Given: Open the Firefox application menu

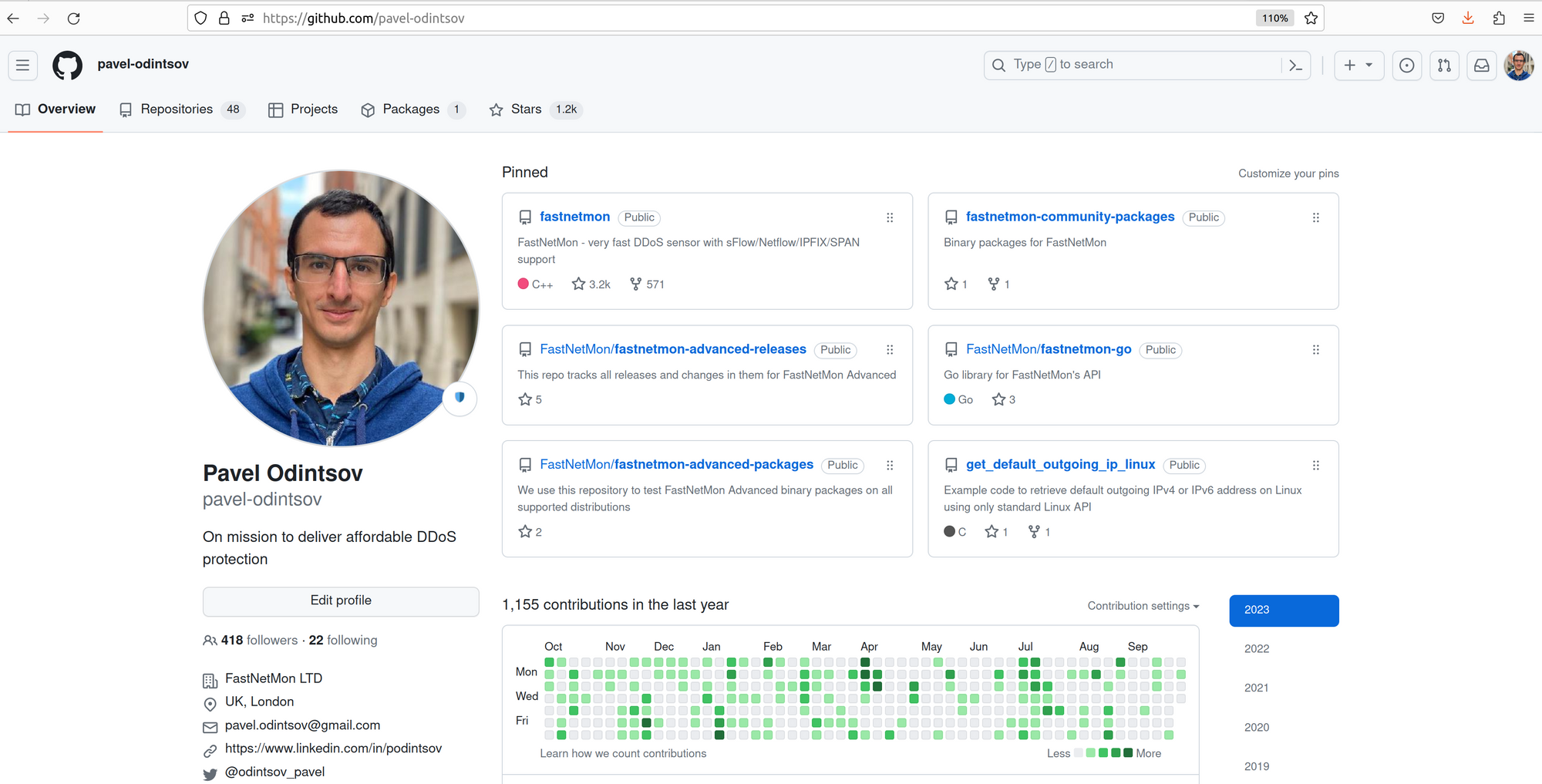Looking at the screenshot, I should coord(1529,19).
